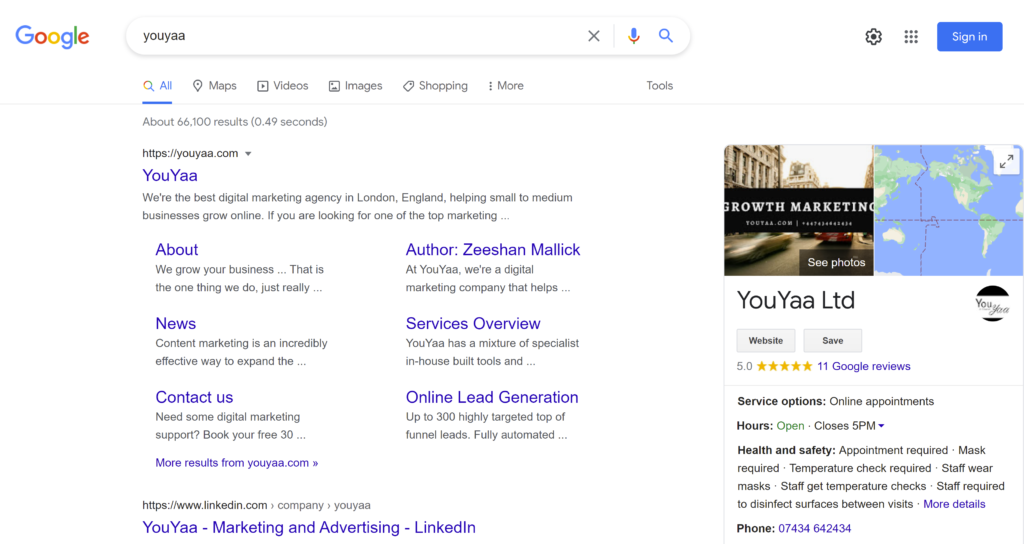
Task: Click the YouYaa round logo in knowledge panel
Action: coord(992,303)
